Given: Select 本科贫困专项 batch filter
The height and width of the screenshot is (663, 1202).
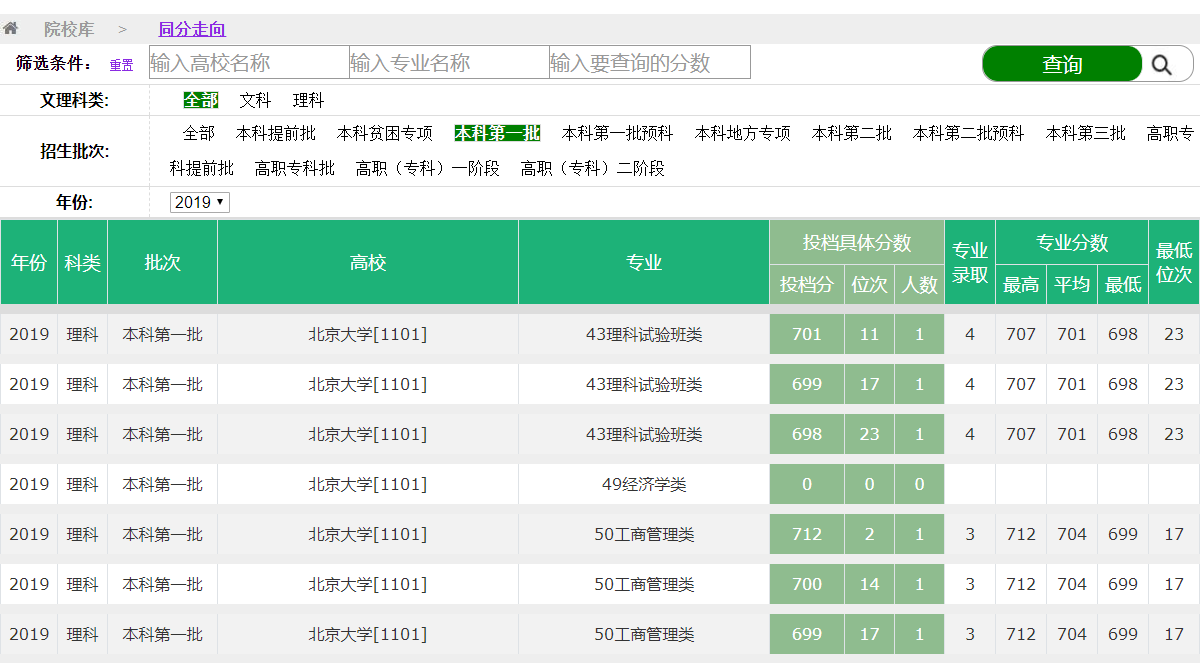Looking at the screenshot, I should coord(384,134).
